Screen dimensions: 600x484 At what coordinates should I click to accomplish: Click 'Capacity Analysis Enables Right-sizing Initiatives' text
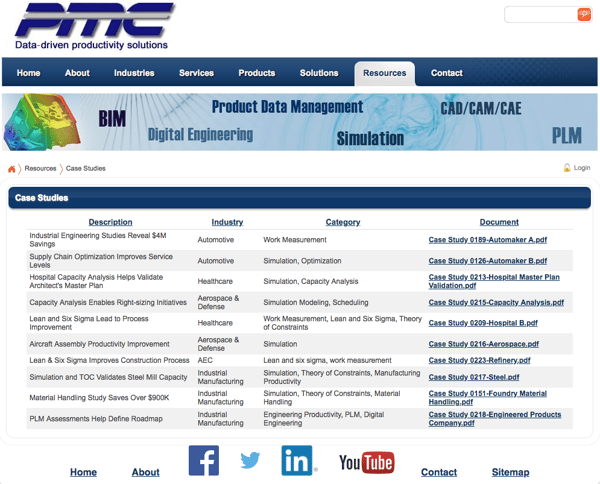[108, 302]
